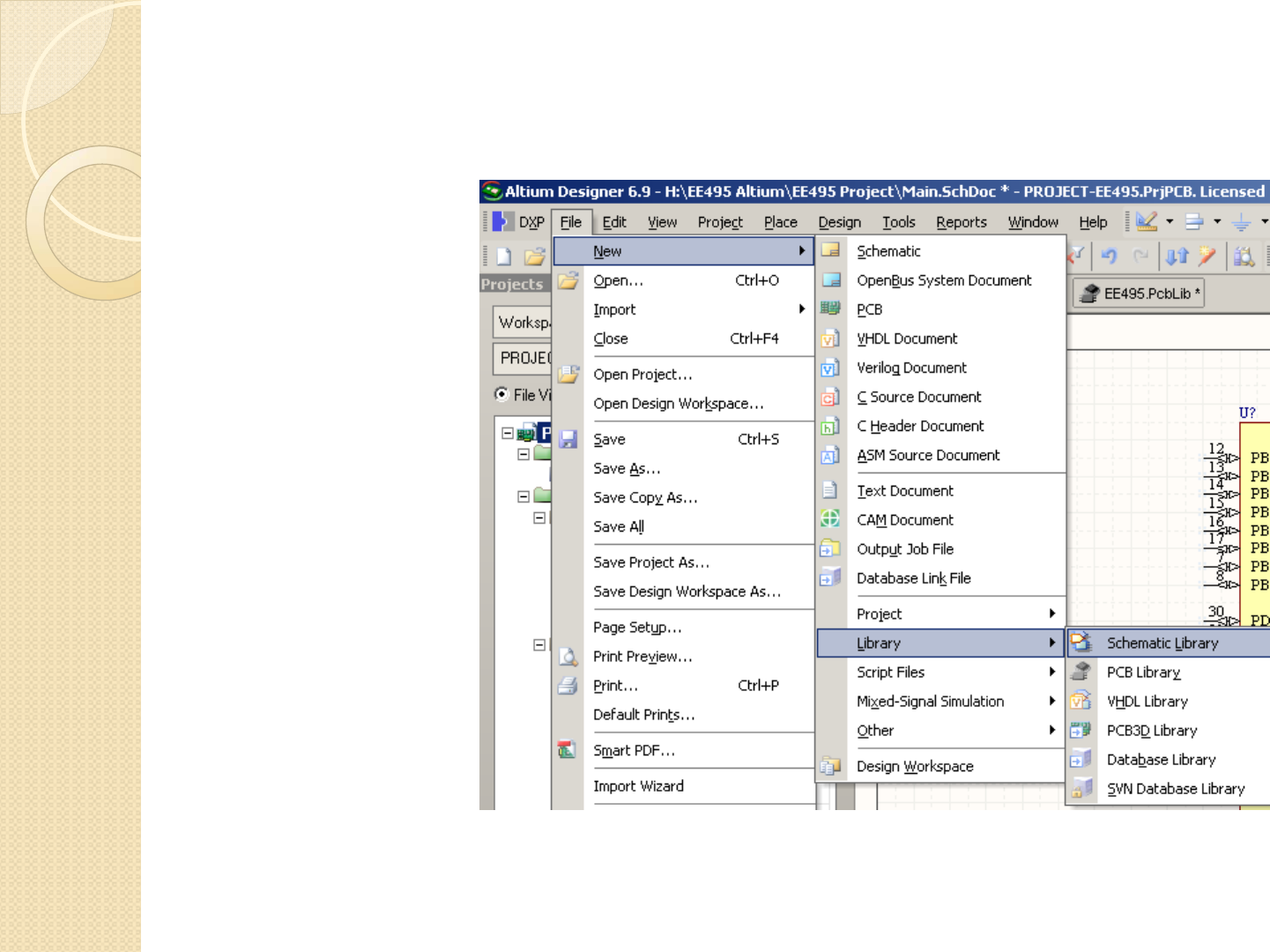Click the Print Preview magnifier icon

568,657
